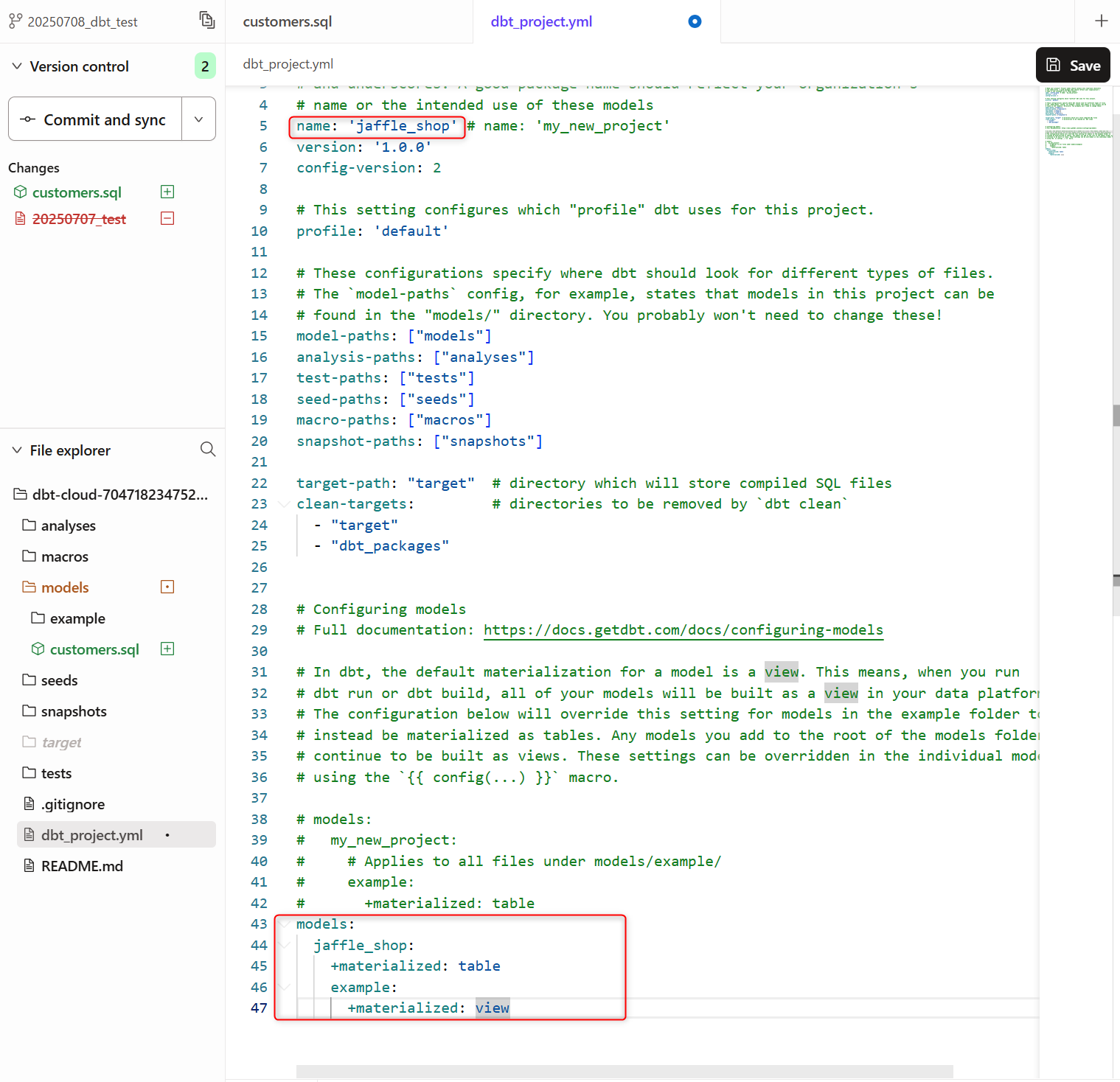This screenshot has height=1082, width=1120.
Task: Fold the models block at line 43
Action: click(x=284, y=924)
